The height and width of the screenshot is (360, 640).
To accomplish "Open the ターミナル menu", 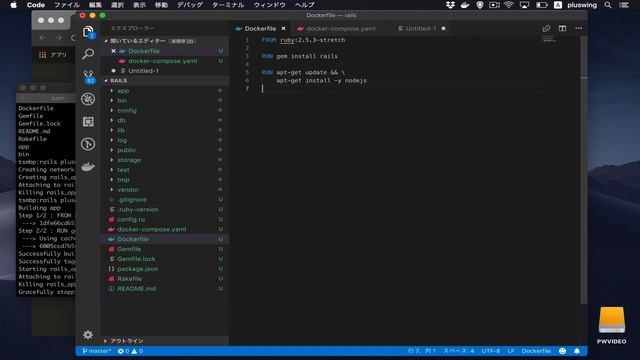I will point(228,5).
